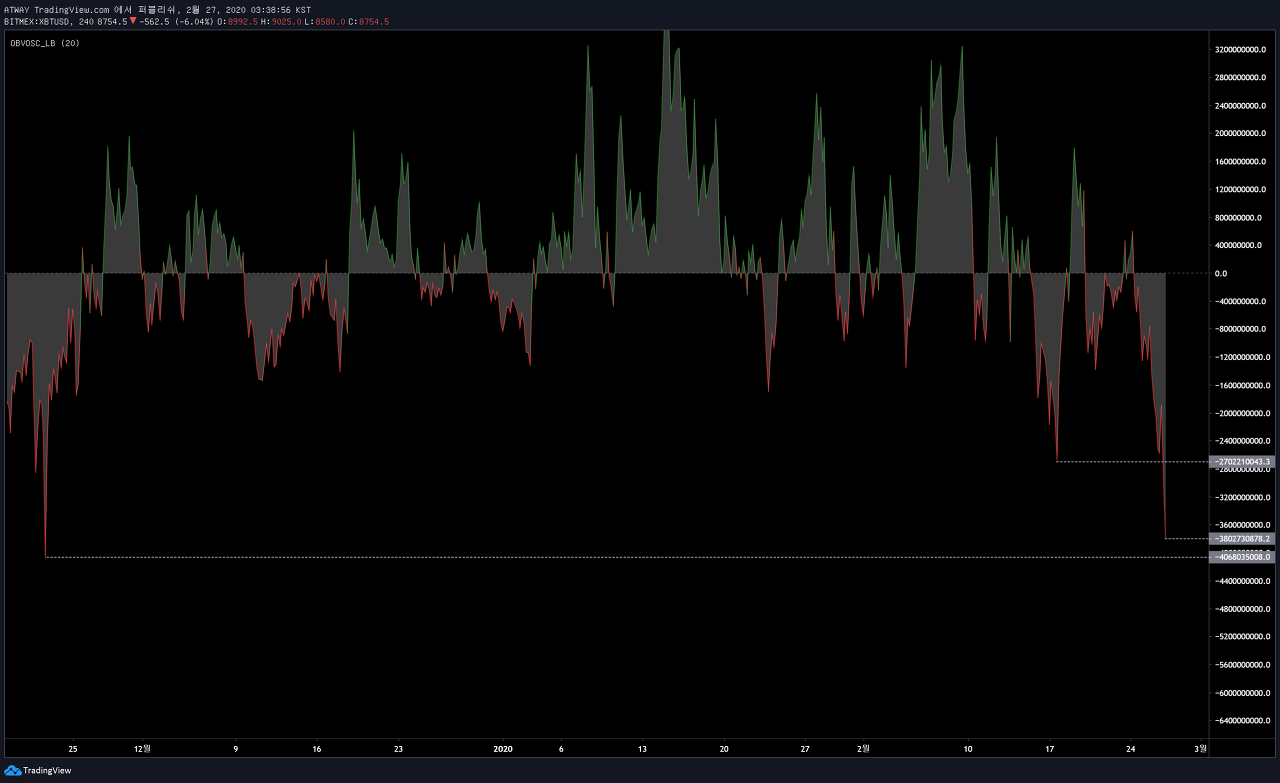This screenshot has width=1280, height=783.
Task: Click the 12월 date label on time axis
Action: [x=143, y=747]
